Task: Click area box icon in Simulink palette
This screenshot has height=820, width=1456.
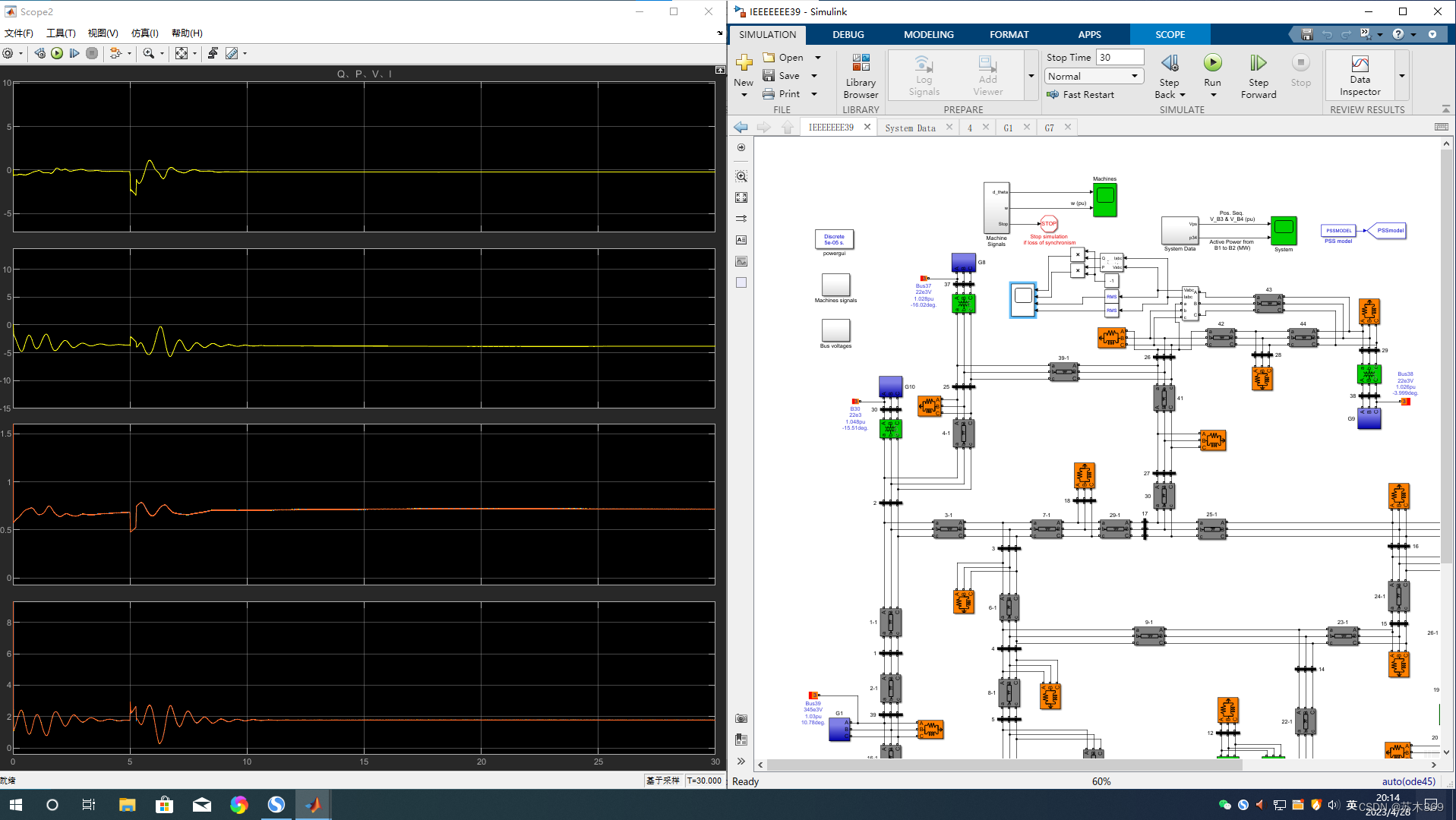Action: click(x=741, y=282)
